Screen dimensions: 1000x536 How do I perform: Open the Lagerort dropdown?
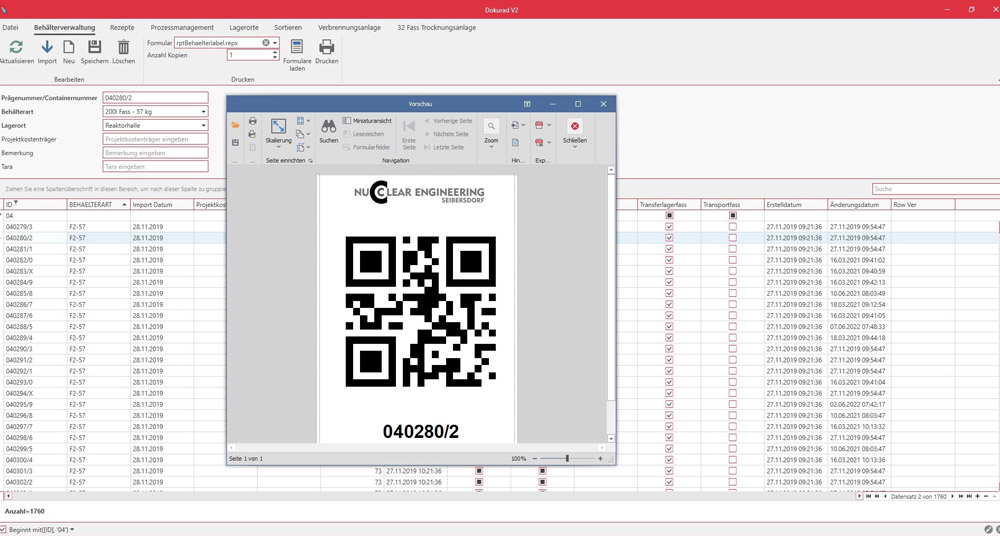pos(203,126)
